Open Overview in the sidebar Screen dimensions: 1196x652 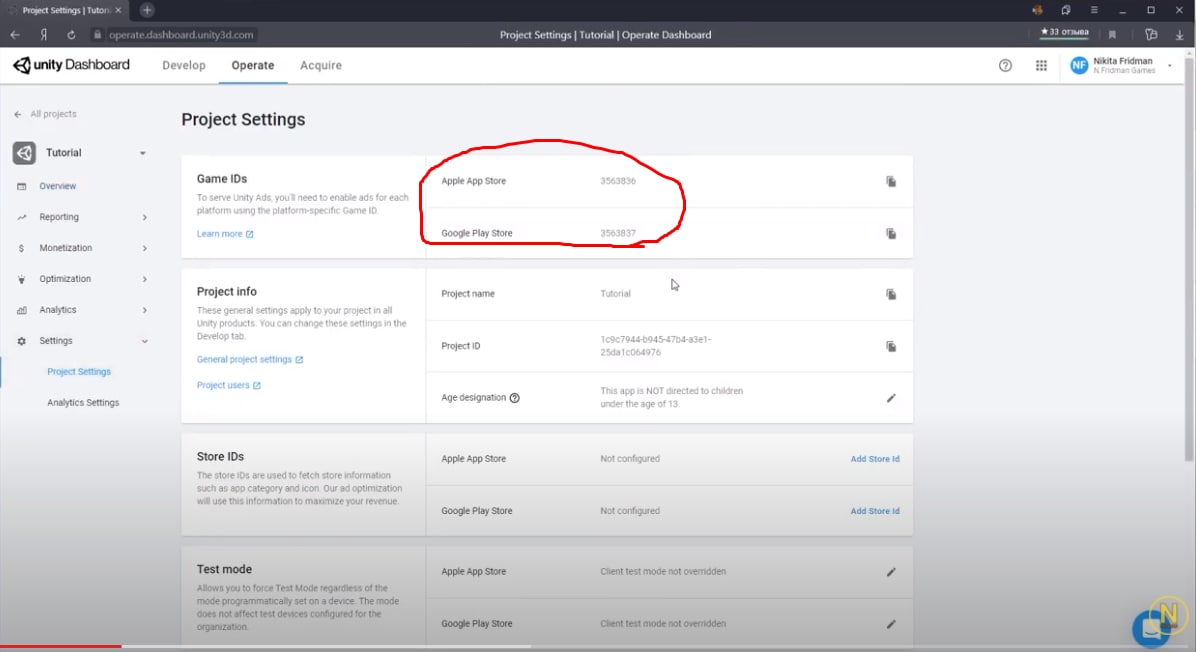[x=57, y=186]
